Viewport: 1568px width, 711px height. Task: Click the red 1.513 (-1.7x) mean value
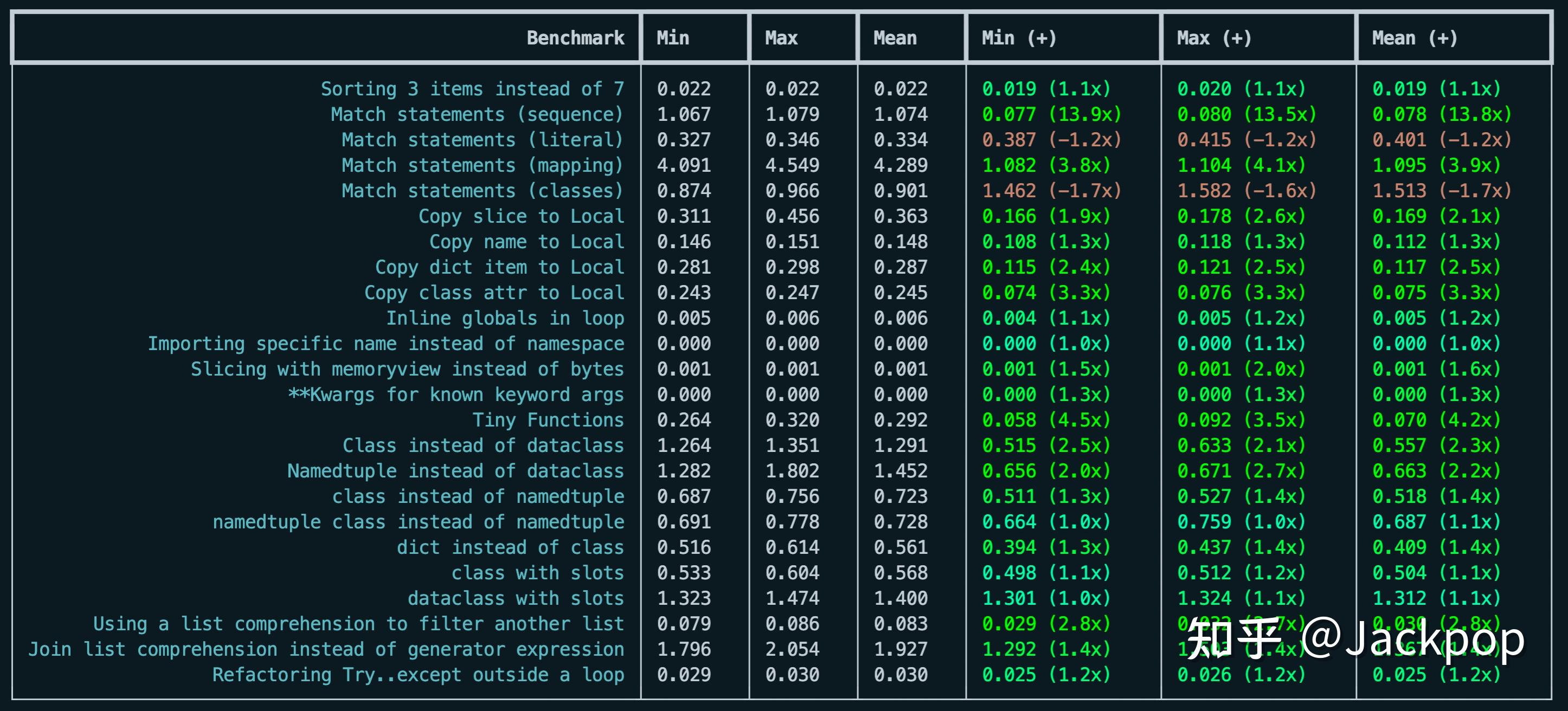(1441, 190)
